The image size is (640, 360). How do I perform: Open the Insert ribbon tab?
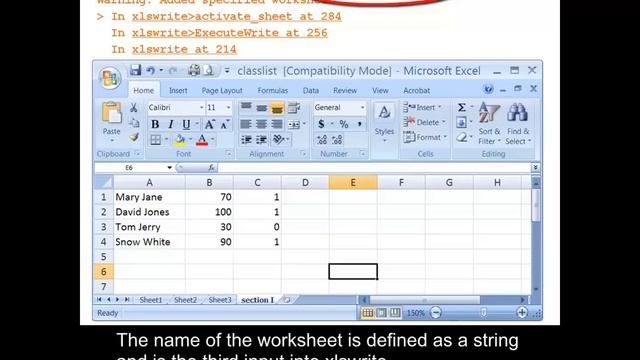coord(178,91)
